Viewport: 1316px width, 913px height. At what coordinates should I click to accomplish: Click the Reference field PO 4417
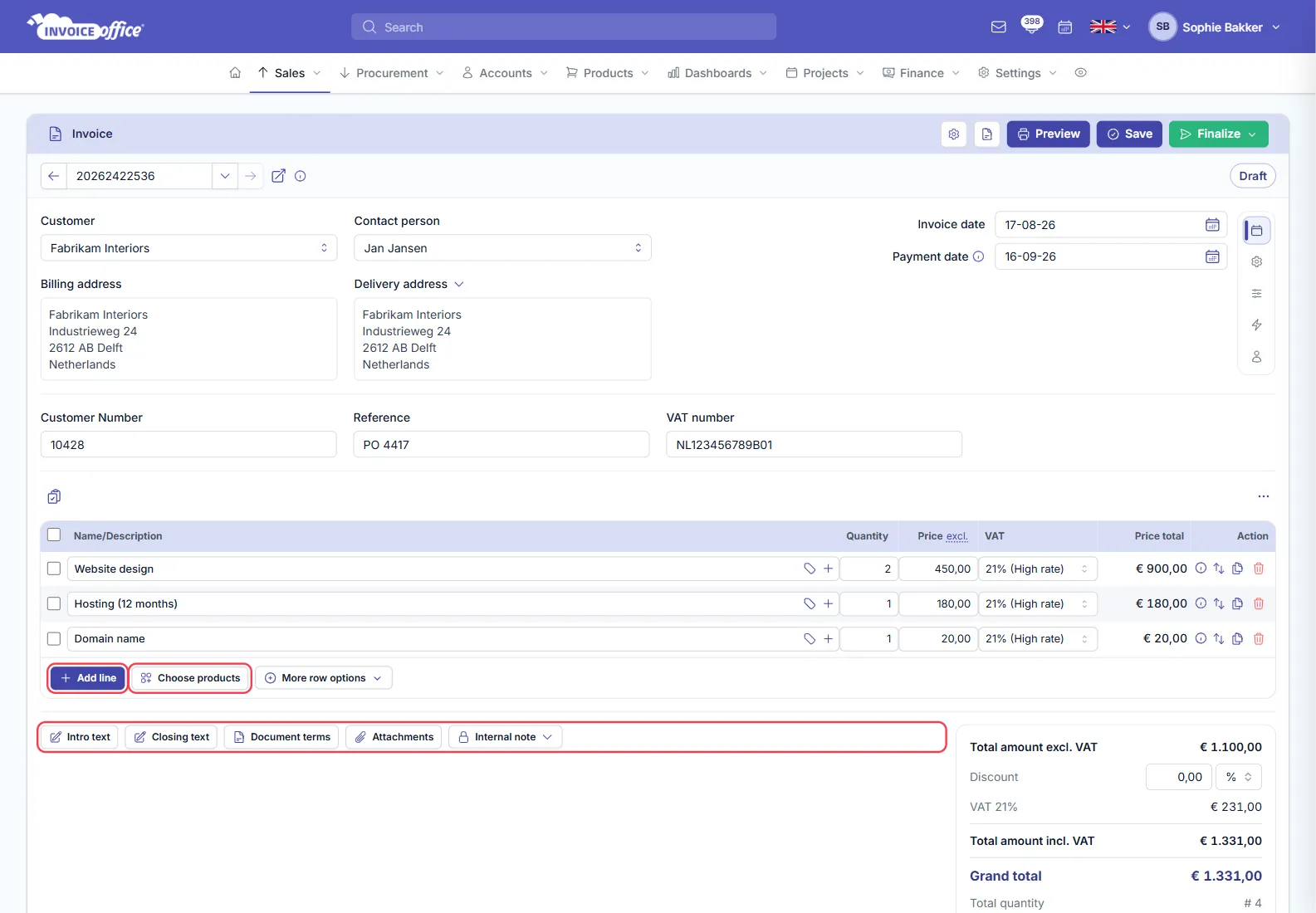(x=501, y=445)
